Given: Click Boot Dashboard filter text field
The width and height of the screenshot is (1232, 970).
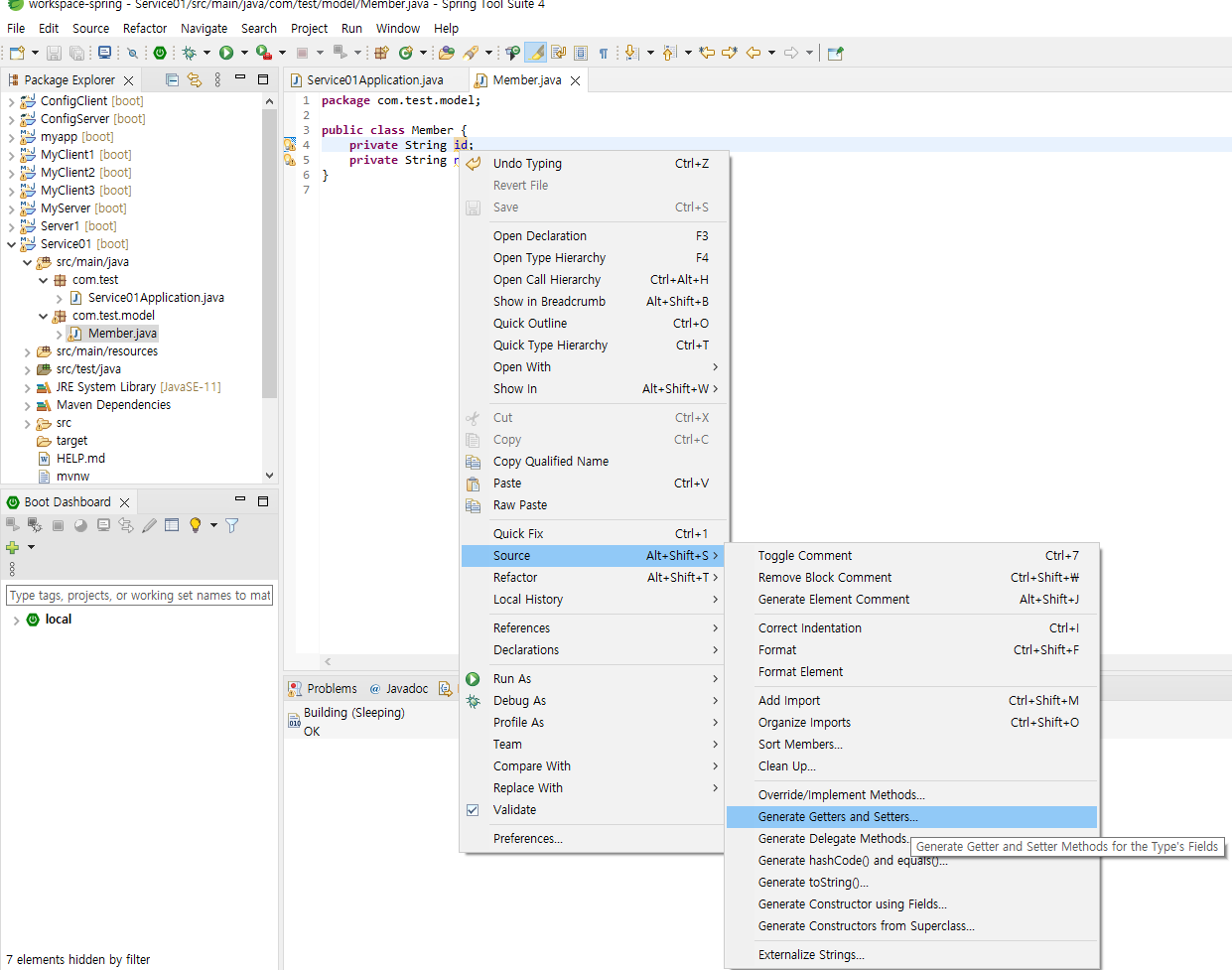Looking at the screenshot, I should click(x=140, y=596).
